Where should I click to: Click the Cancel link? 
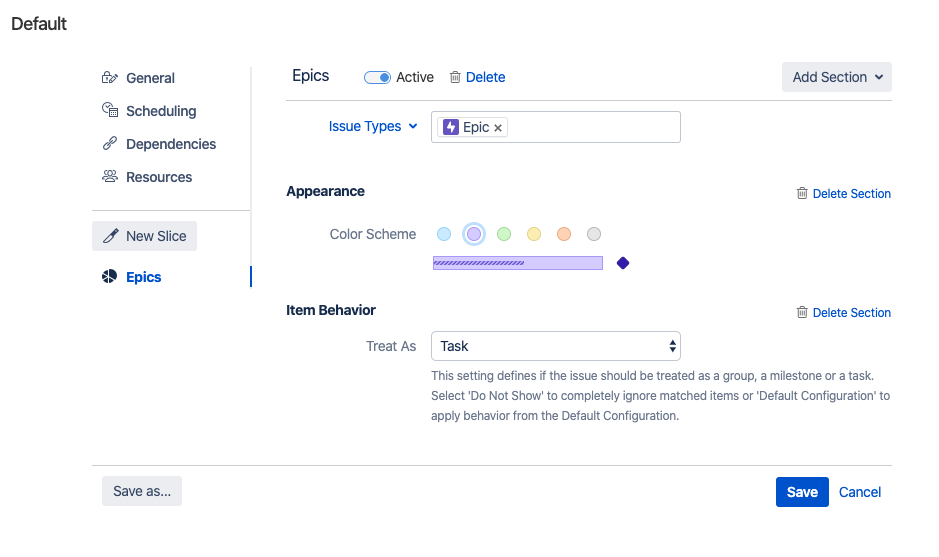pos(860,492)
